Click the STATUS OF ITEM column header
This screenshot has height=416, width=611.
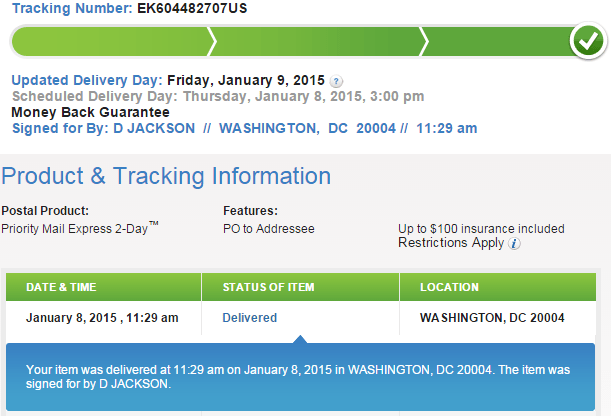click(x=268, y=287)
